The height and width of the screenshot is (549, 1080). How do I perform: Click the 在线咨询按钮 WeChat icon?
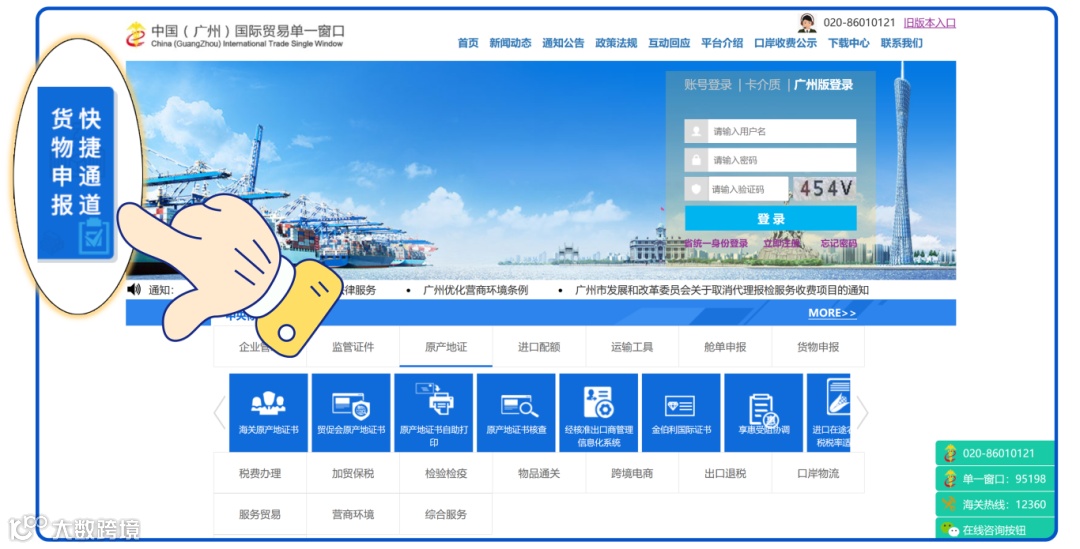[x=950, y=529]
